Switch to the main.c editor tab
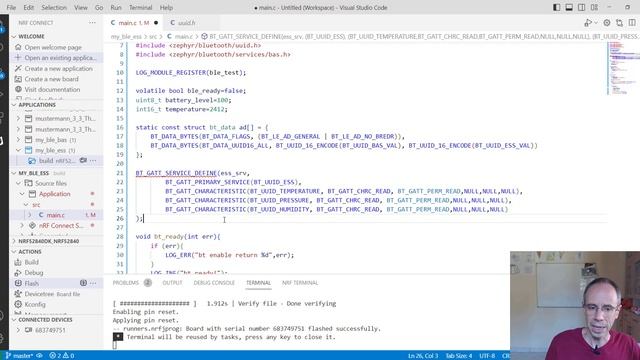Viewport: 640px width, 360px height. click(133, 23)
